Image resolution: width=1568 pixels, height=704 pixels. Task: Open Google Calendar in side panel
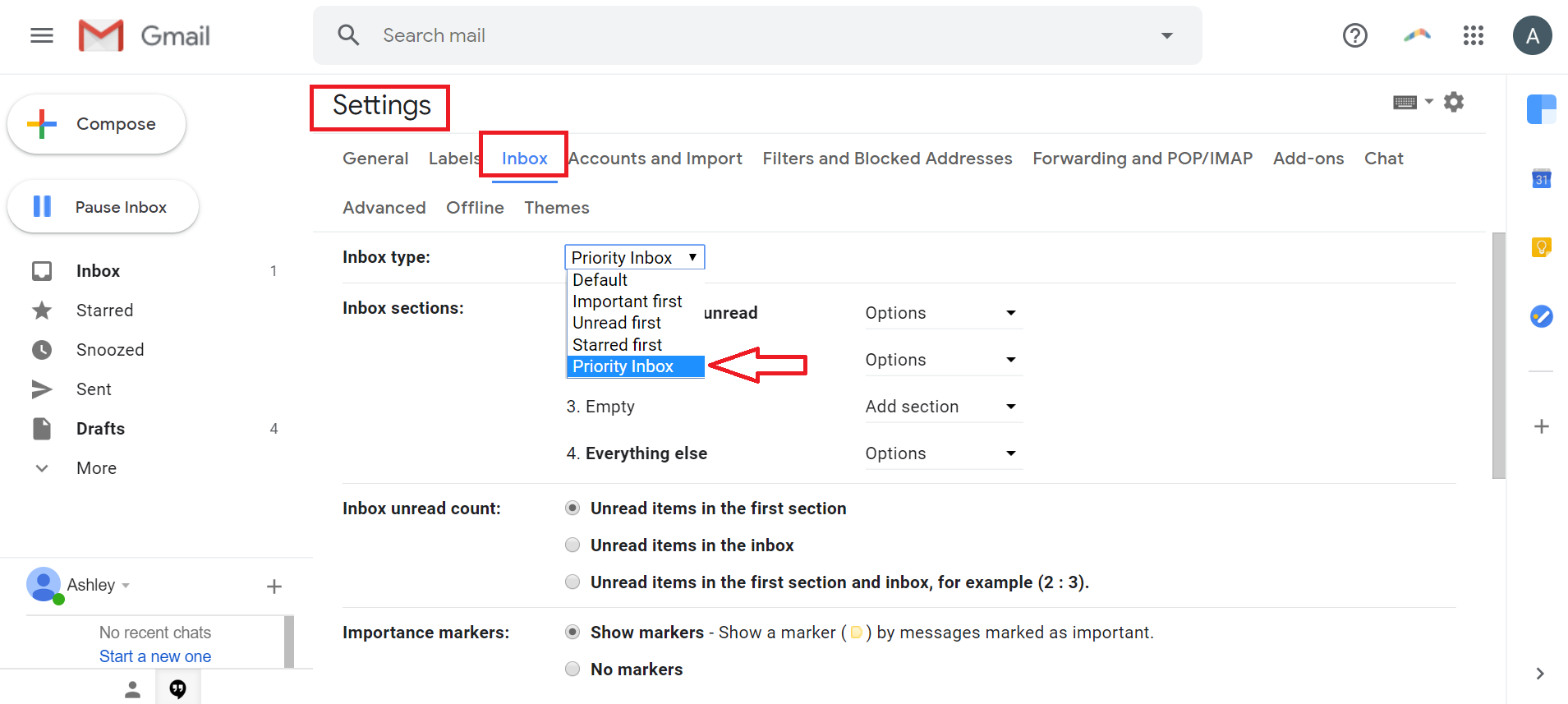point(1541,177)
